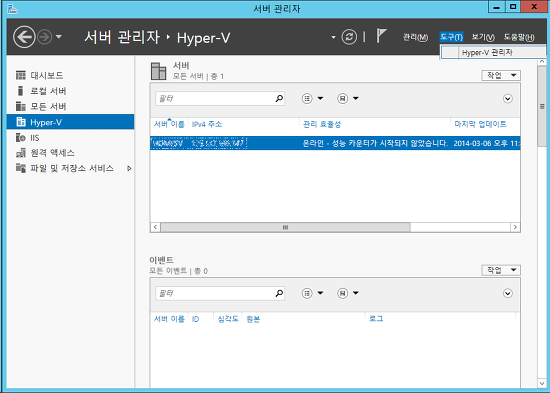Select 모든 서버 label in navigation
Screen dimensions: 550x393
[x=48, y=106]
